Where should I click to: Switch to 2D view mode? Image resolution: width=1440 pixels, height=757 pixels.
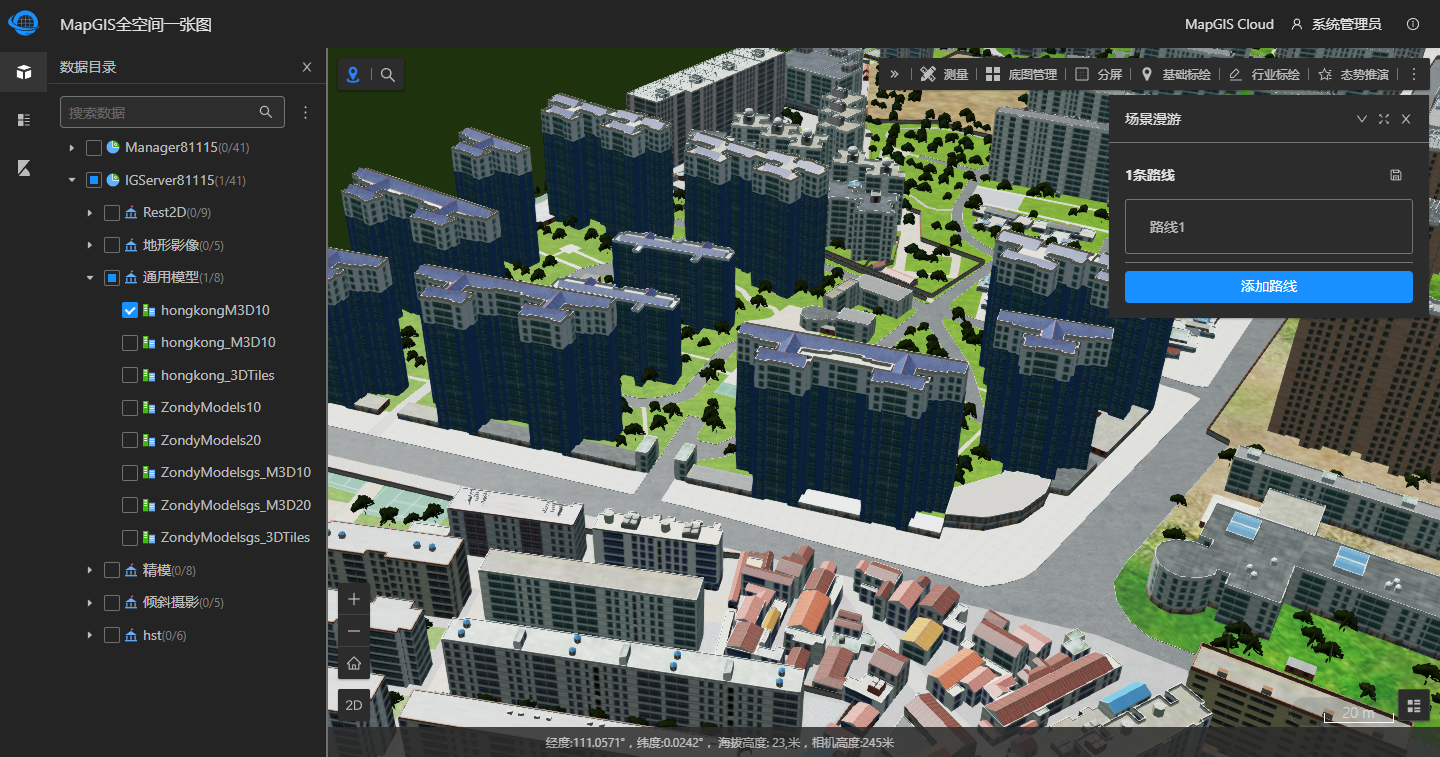(x=354, y=705)
